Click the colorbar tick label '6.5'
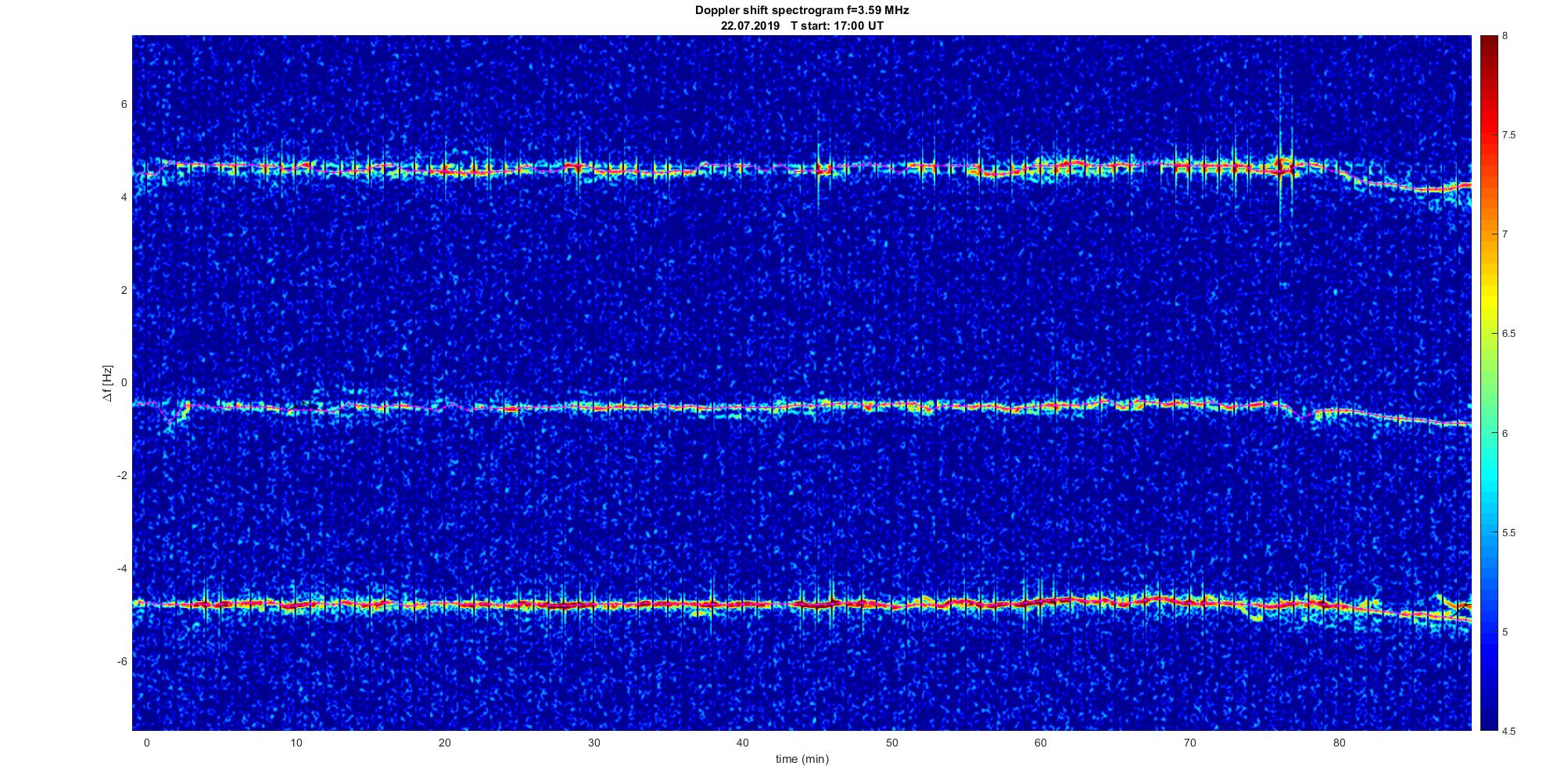Viewport: 1564px width, 784px height. click(1508, 334)
